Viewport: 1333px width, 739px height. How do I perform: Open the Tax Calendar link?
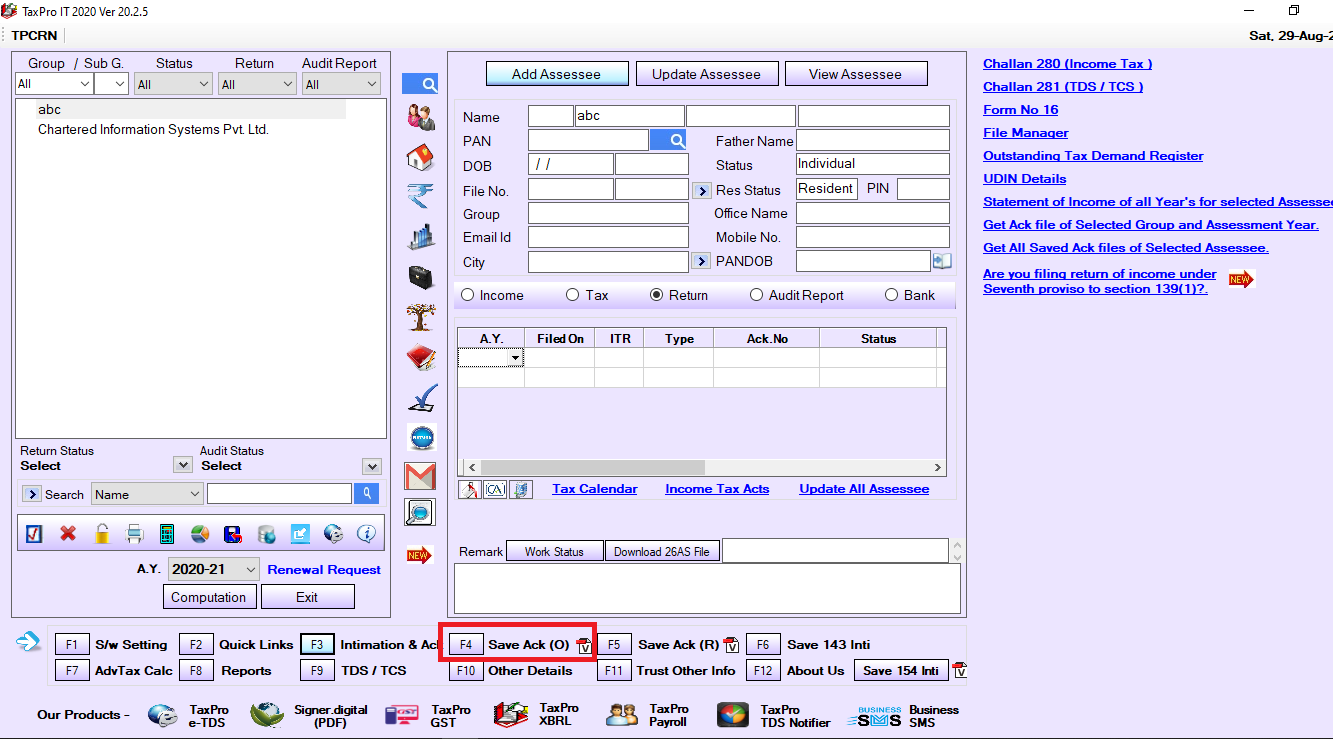(594, 489)
